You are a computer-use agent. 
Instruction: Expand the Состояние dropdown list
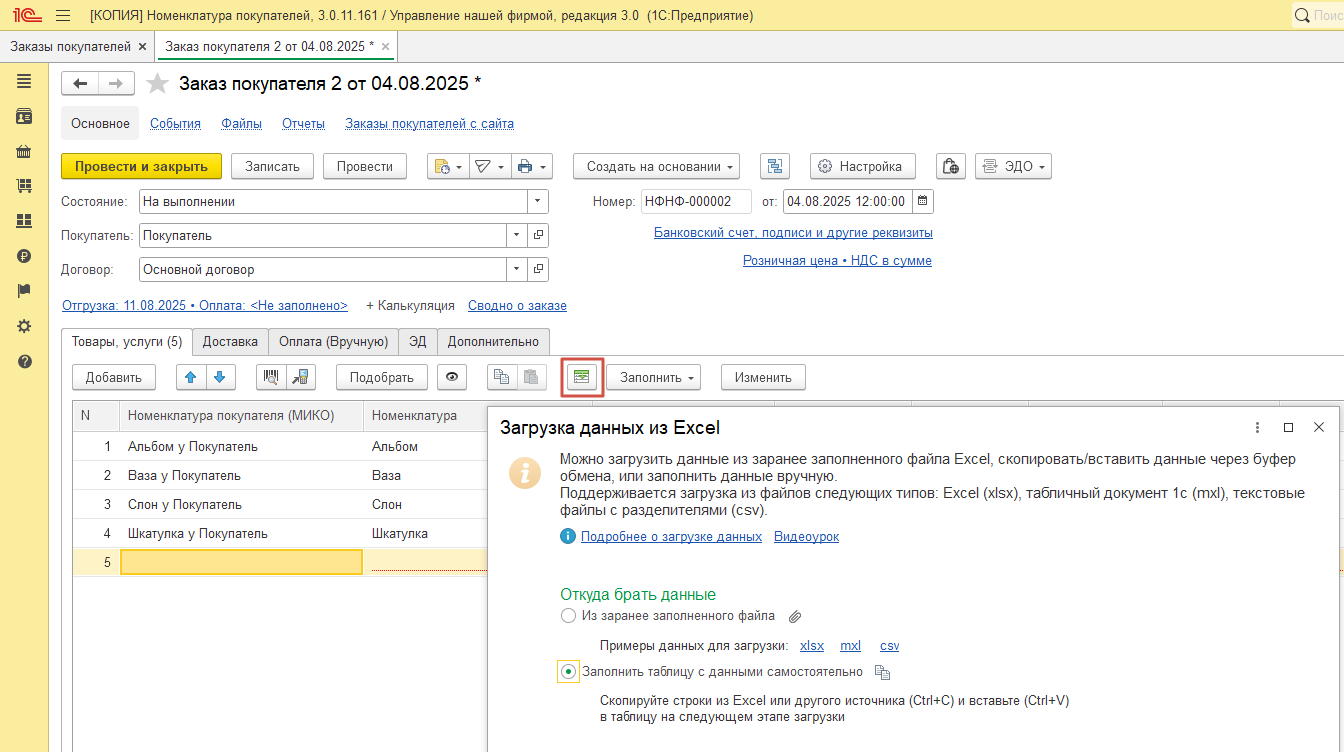click(539, 201)
